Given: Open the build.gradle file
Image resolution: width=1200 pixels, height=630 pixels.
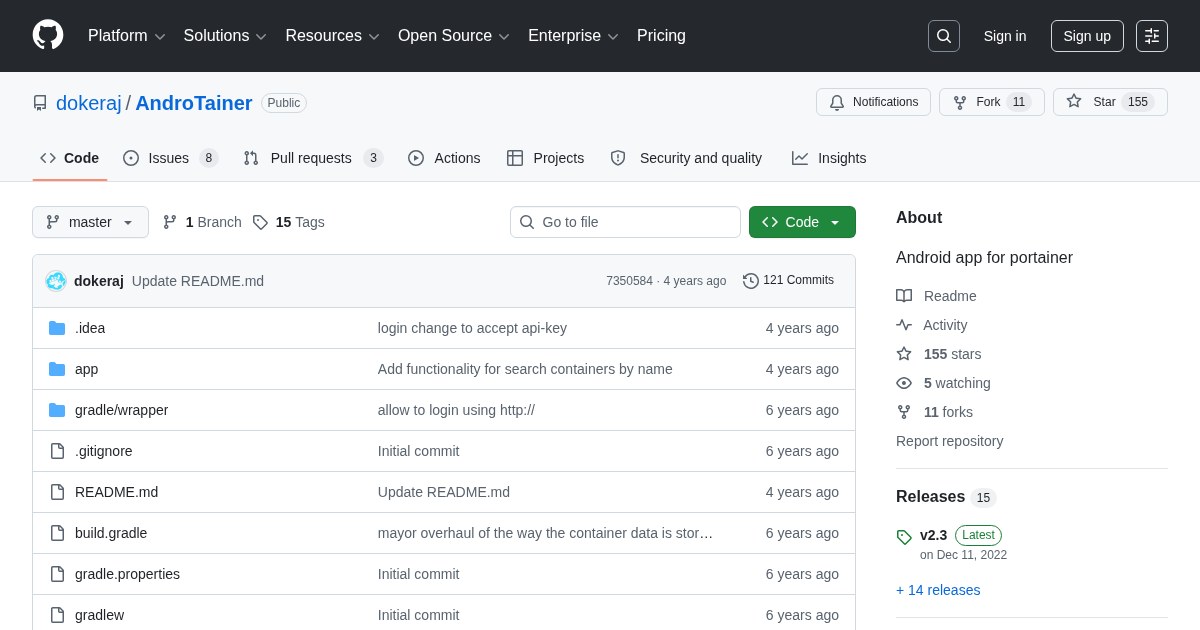Looking at the screenshot, I should [111, 533].
